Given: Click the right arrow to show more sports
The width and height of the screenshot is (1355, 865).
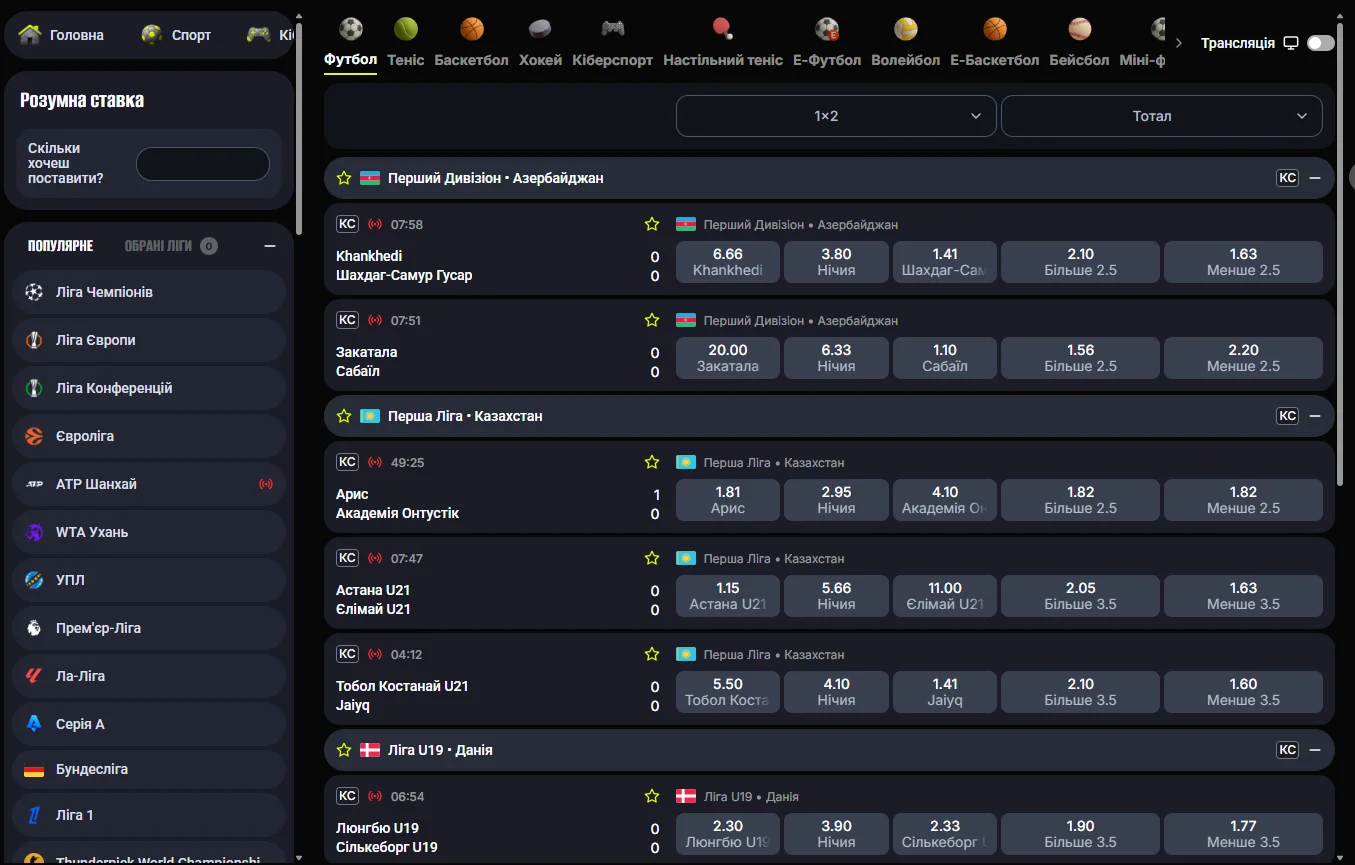Looking at the screenshot, I should click(1179, 43).
